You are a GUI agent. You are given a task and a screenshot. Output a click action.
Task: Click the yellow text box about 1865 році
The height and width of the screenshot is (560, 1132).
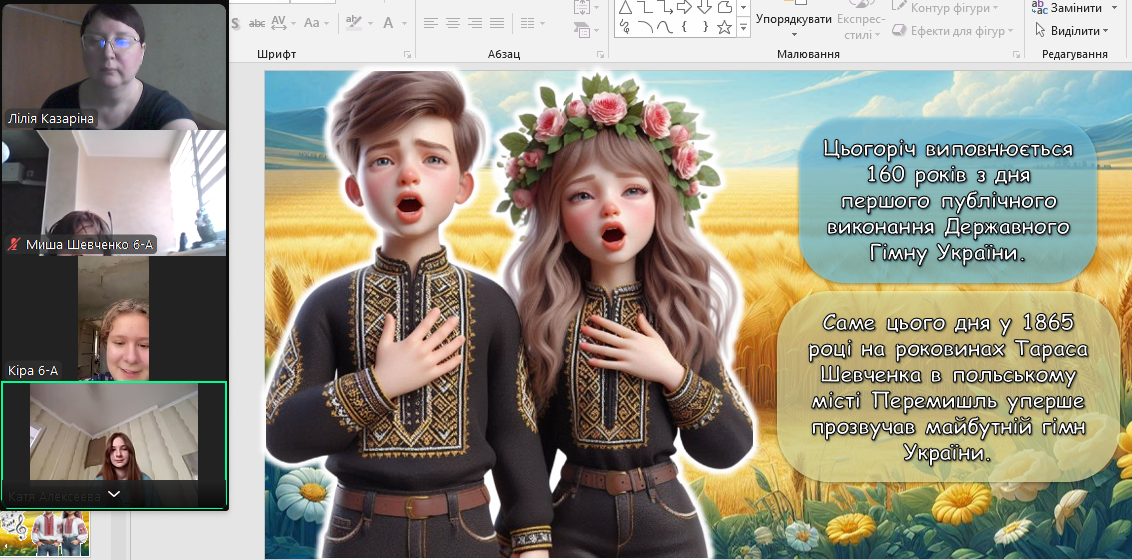point(948,388)
